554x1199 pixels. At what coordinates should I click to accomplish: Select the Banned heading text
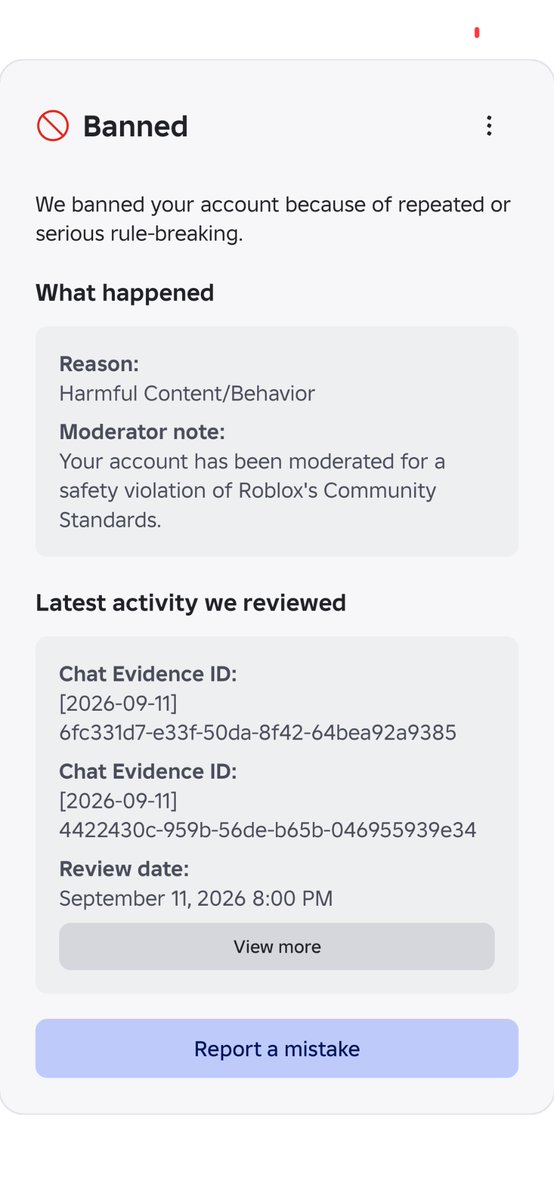(x=135, y=126)
